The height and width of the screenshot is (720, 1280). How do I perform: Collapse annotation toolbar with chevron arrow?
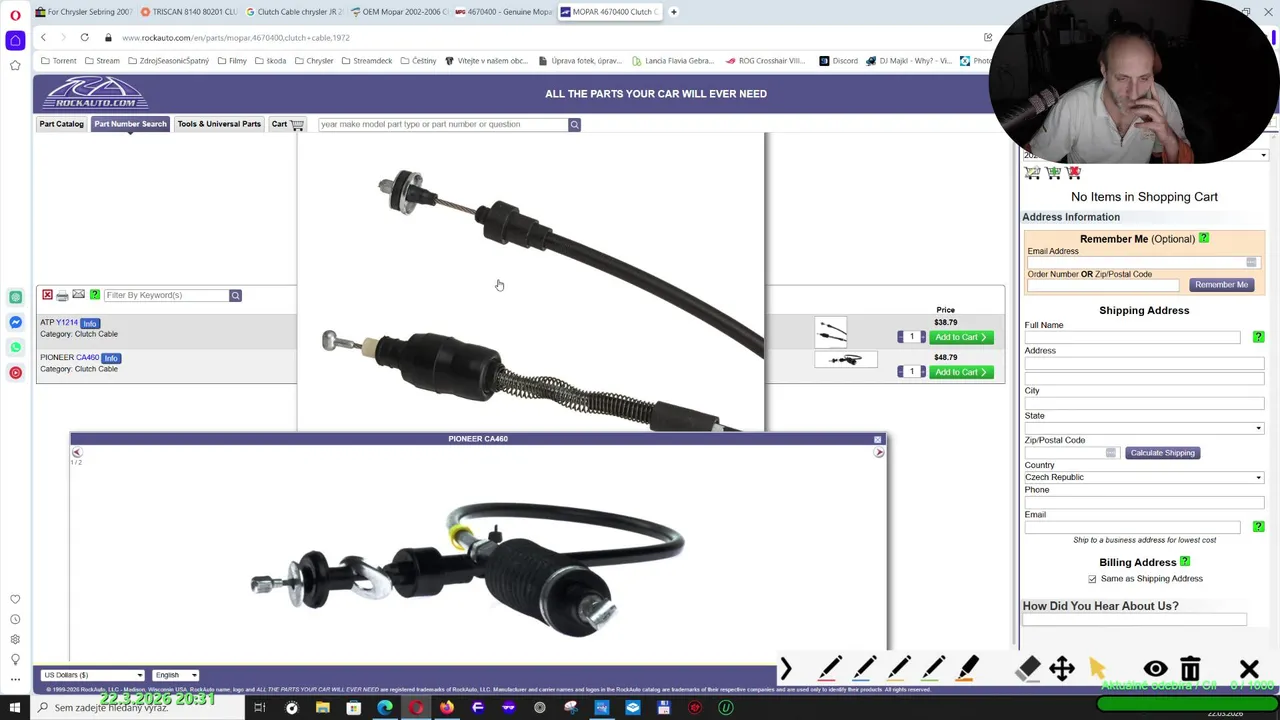pos(786,669)
